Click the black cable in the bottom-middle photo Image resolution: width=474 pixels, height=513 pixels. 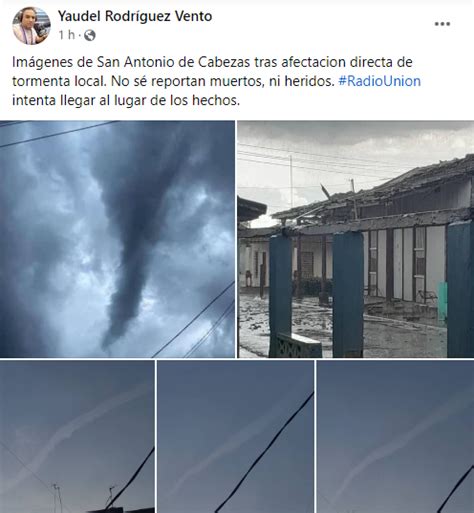pyautogui.click(x=265, y=452)
